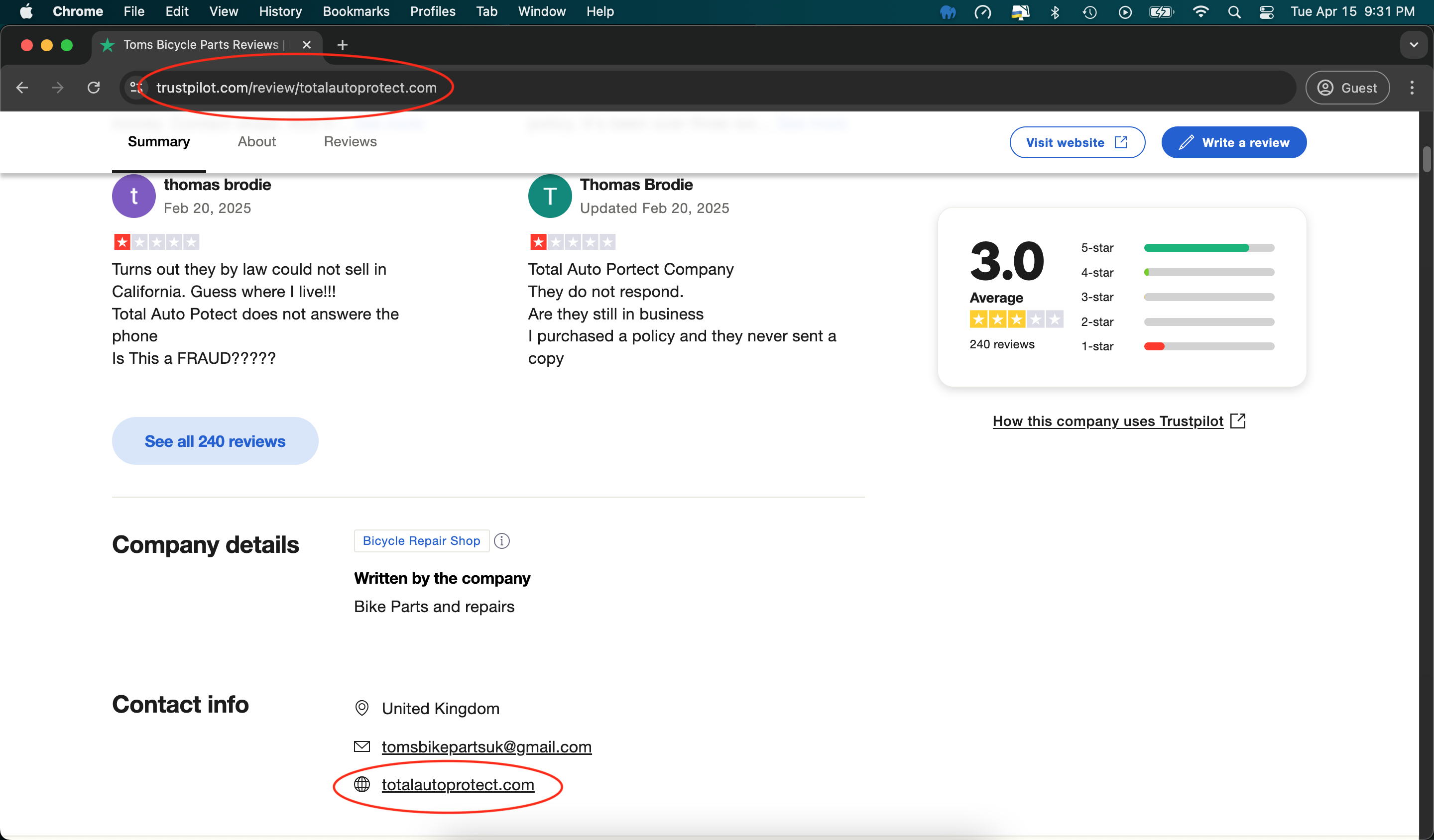Click the Write a review button

click(1234, 142)
